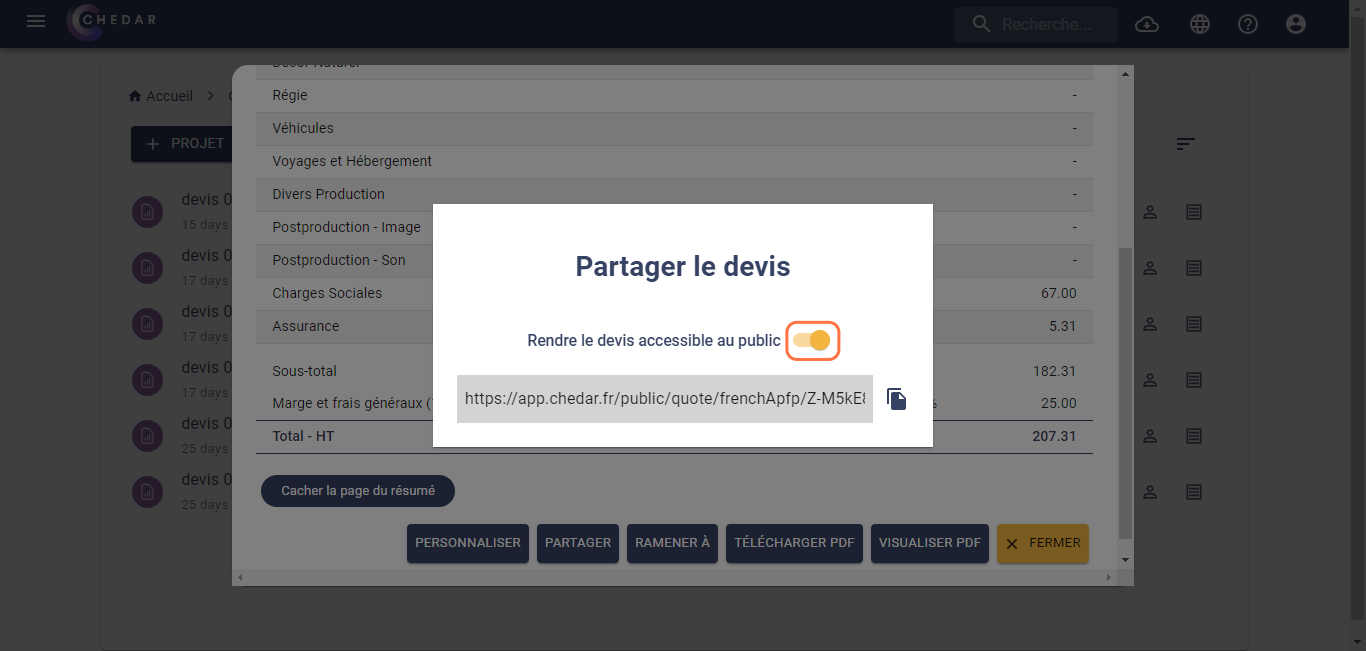Open the language globe icon
1366x651 pixels.
(1200, 24)
